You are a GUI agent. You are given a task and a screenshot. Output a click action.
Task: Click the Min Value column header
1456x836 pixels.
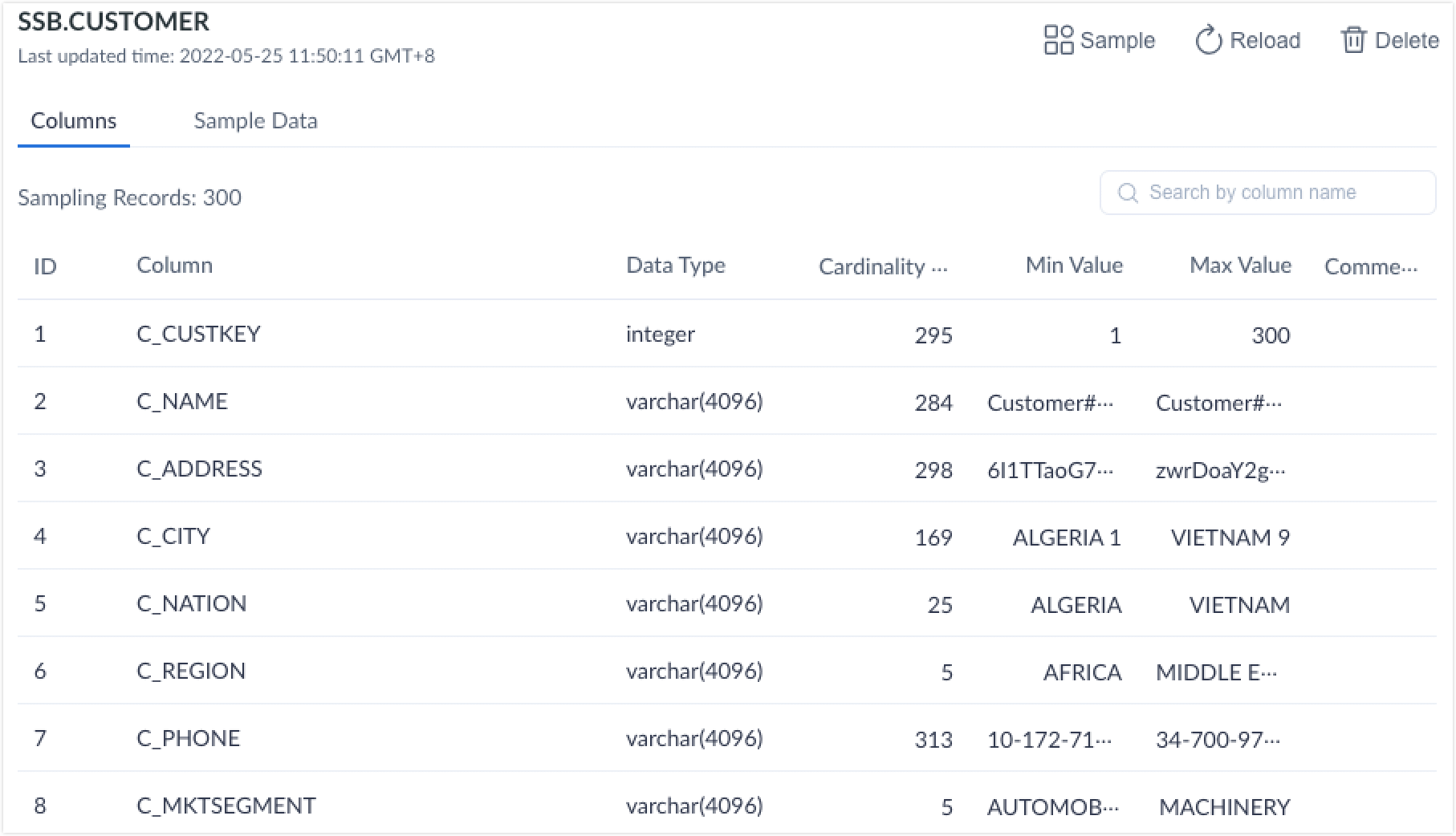[1073, 266]
